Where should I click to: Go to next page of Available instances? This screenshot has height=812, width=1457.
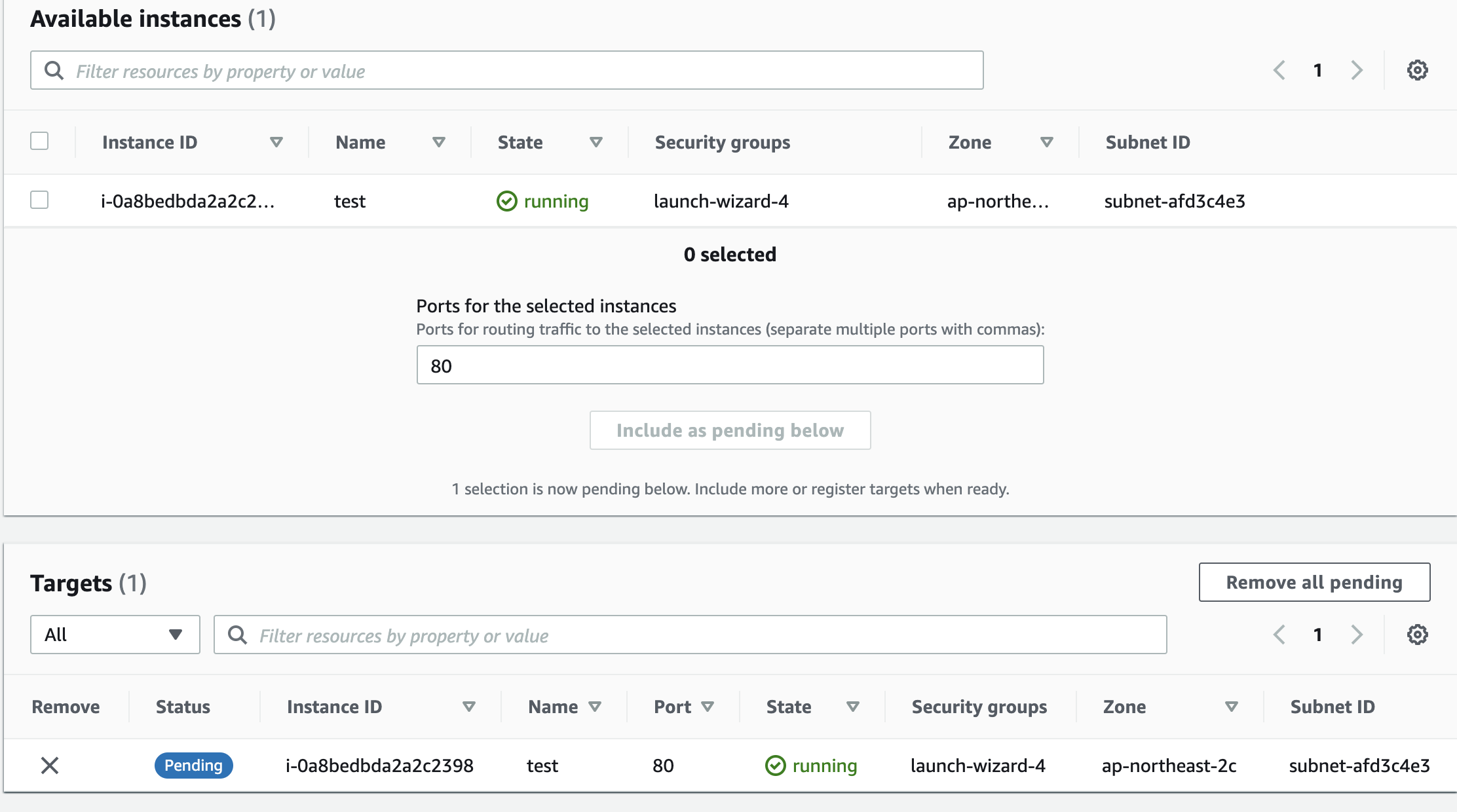point(1357,70)
